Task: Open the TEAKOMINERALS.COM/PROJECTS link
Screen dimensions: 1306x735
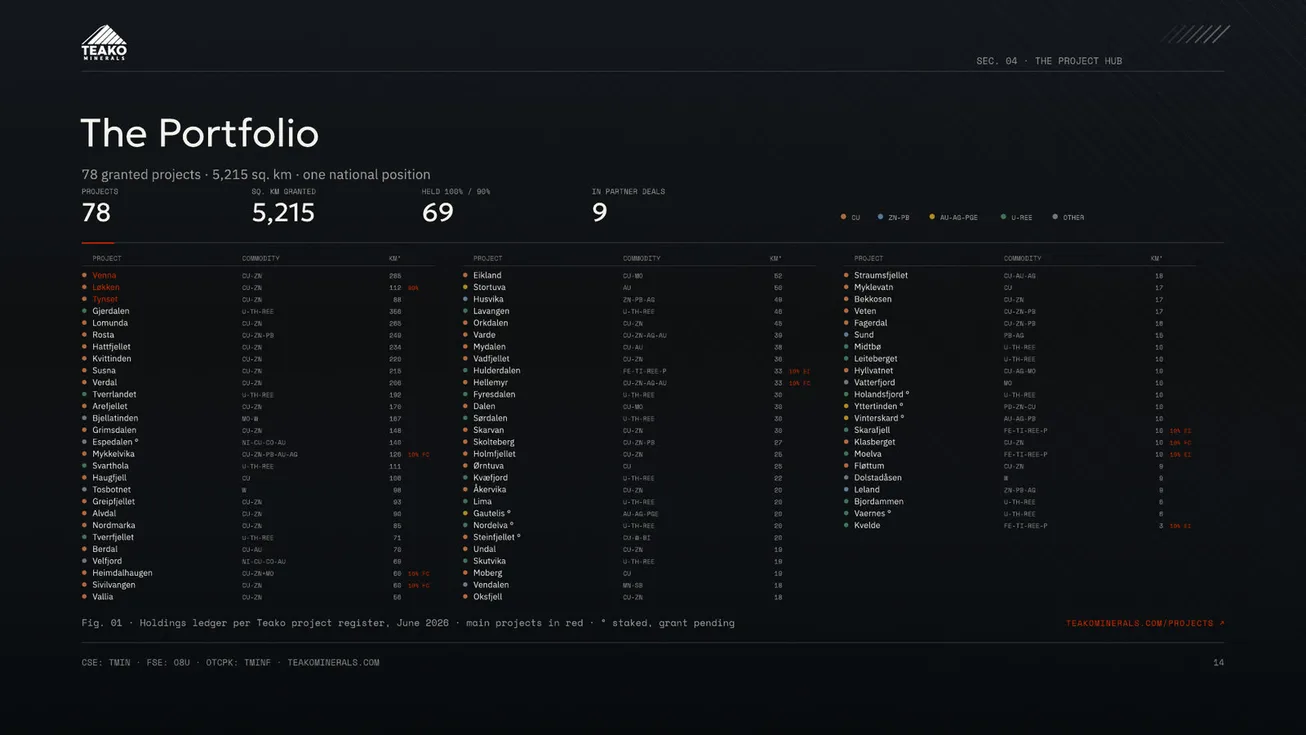Action: pos(1145,623)
